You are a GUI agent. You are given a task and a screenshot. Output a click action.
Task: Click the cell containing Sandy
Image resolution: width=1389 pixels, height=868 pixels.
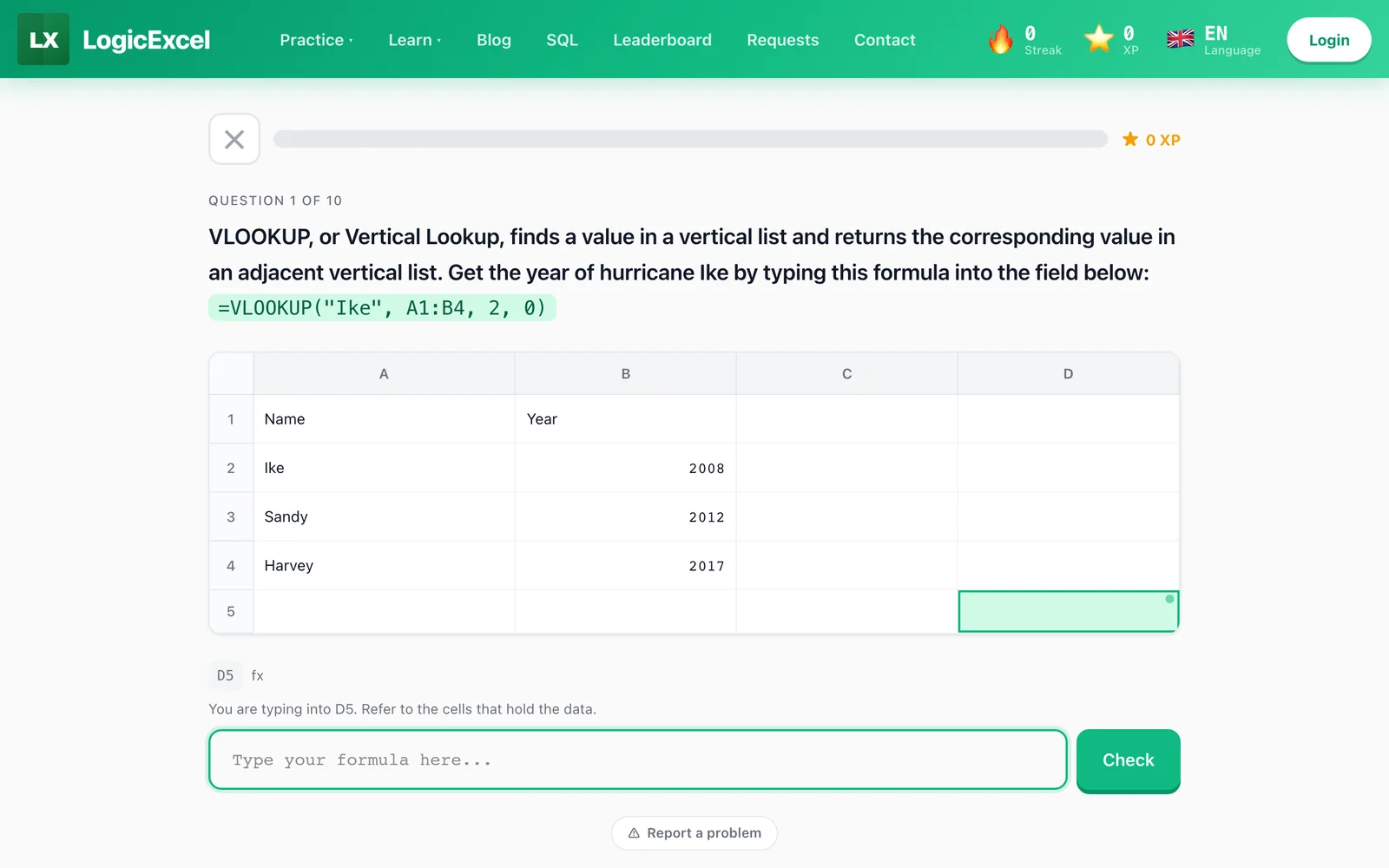click(x=384, y=516)
